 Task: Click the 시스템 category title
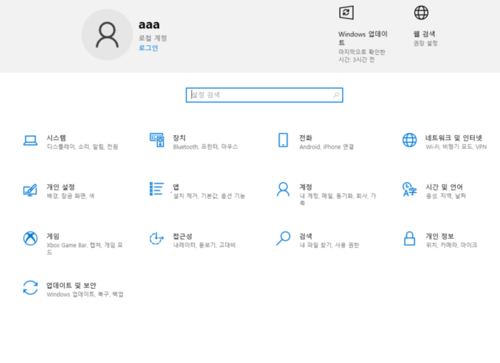(x=56, y=138)
